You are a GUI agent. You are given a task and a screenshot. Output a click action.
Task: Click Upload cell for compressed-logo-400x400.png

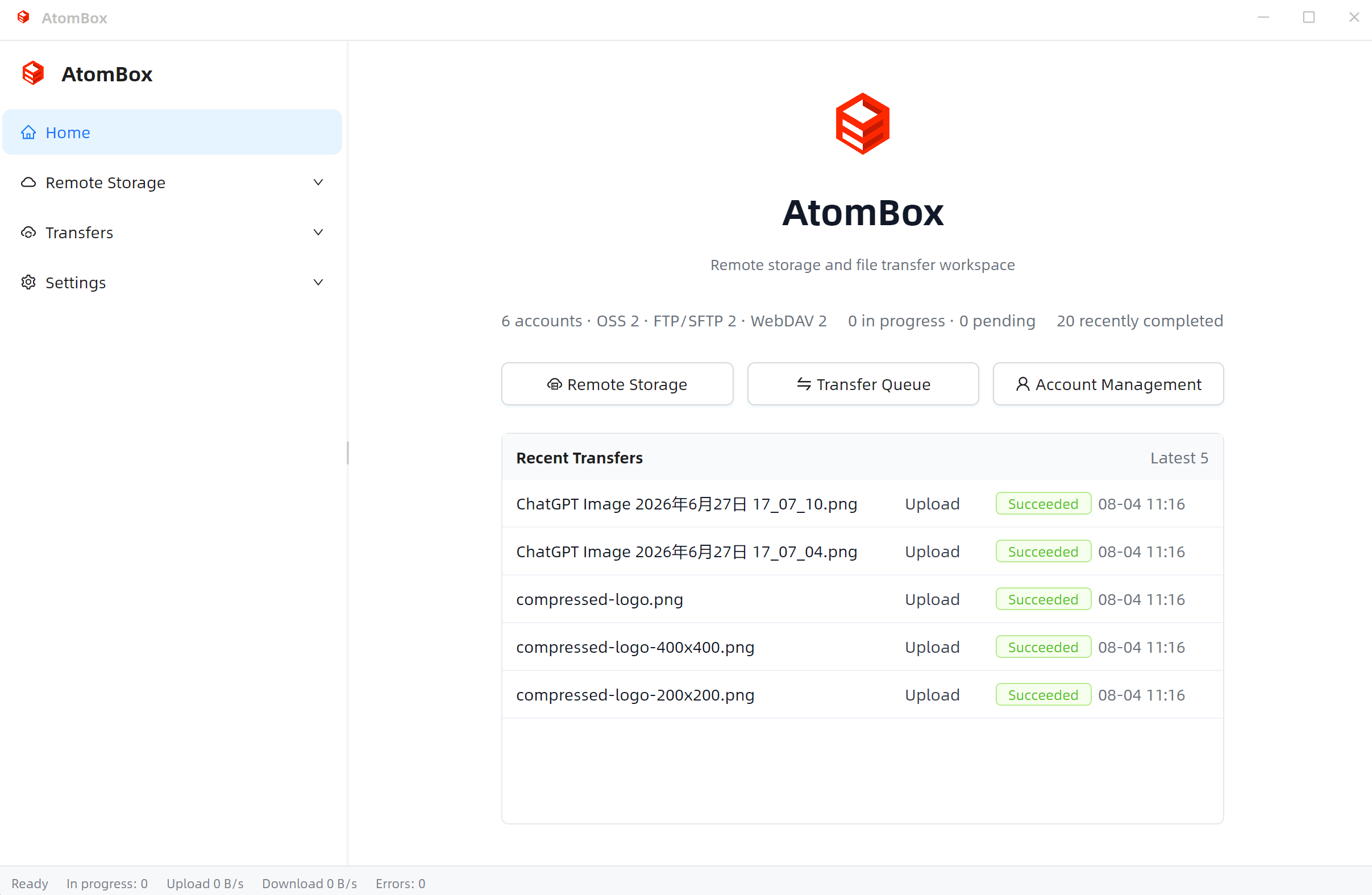click(932, 647)
